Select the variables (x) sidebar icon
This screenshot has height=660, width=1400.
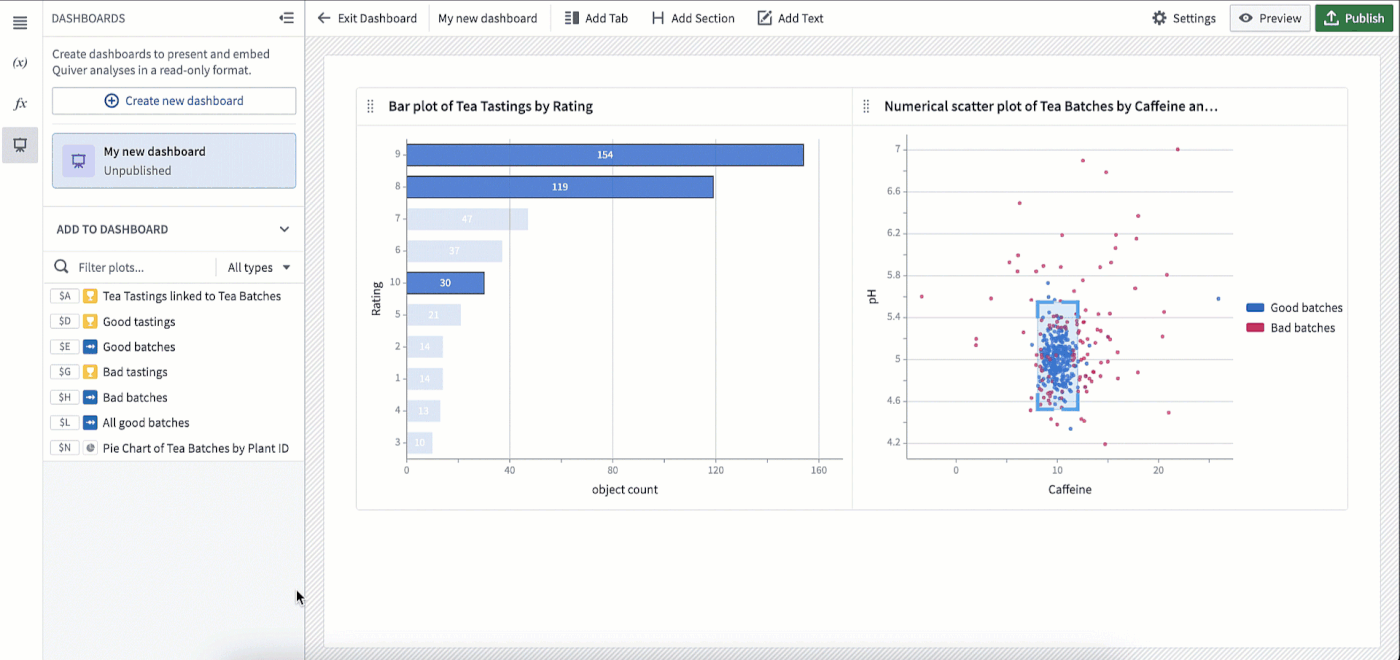tap(20, 63)
